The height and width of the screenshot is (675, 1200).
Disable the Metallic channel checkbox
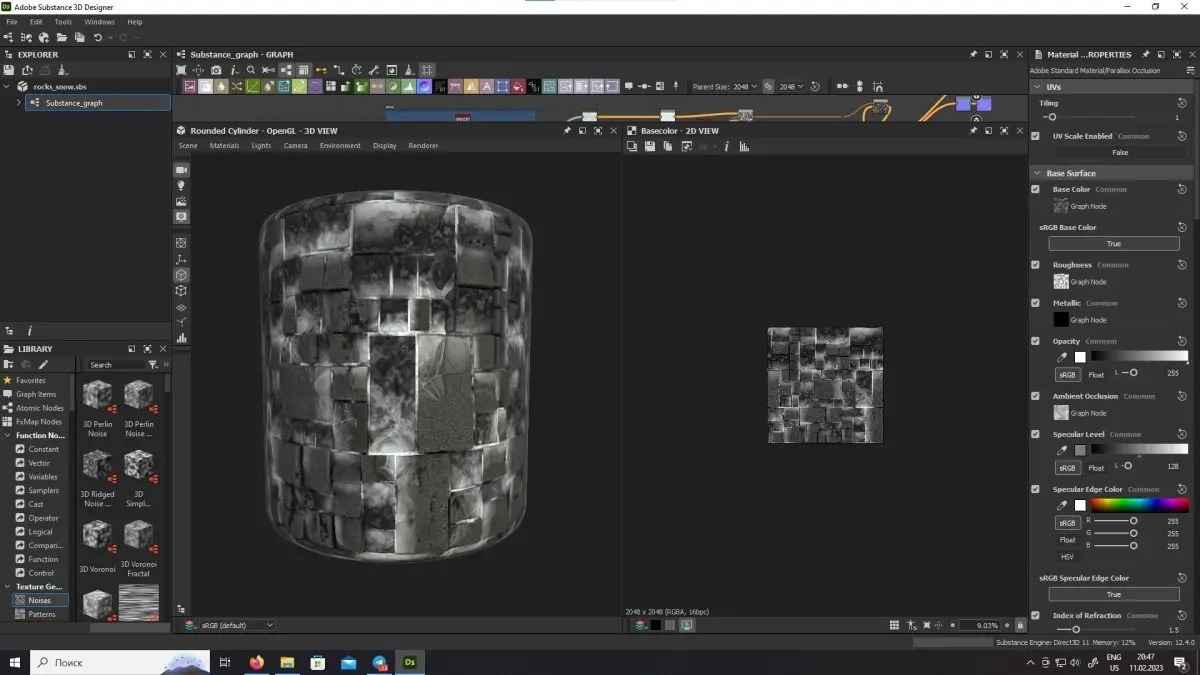tap(1035, 303)
